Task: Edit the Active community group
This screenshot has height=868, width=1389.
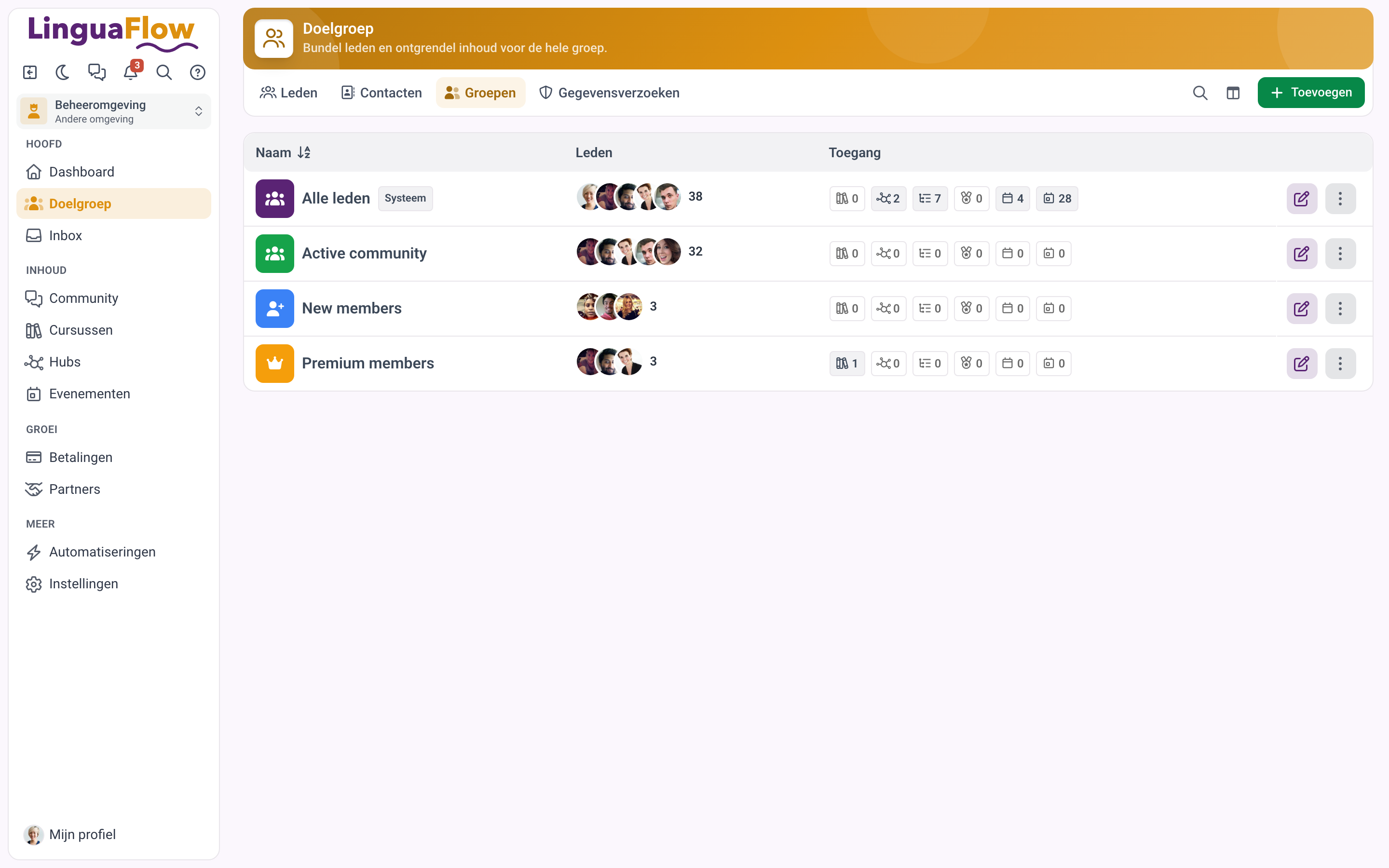Action: (x=1301, y=253)
